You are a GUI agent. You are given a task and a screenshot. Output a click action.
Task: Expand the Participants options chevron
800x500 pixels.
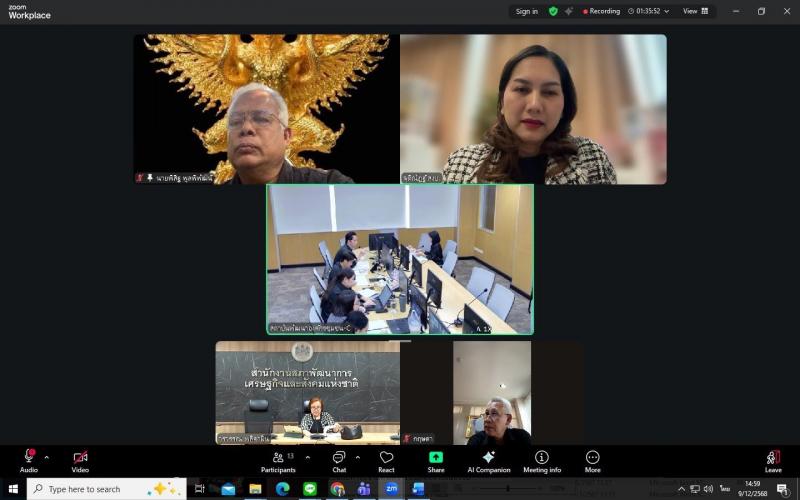coord(308,458)
